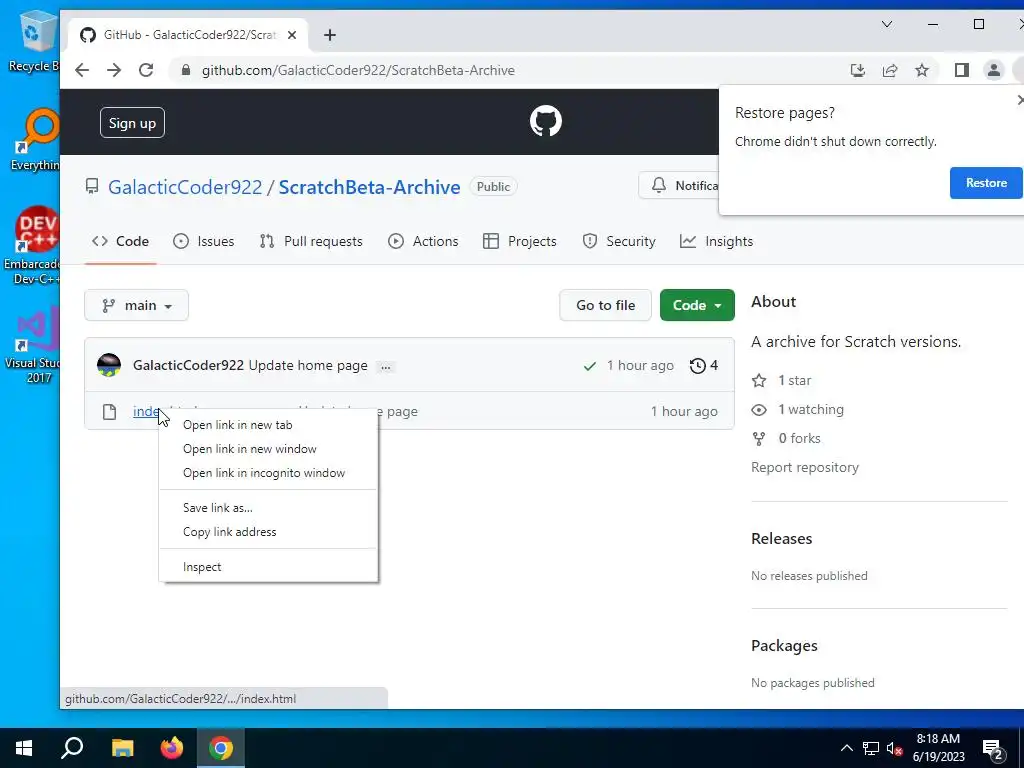Open File Explorer from the taskbar
The image size is (1024, 768).
pyautogui.click(x=122, y=748)
